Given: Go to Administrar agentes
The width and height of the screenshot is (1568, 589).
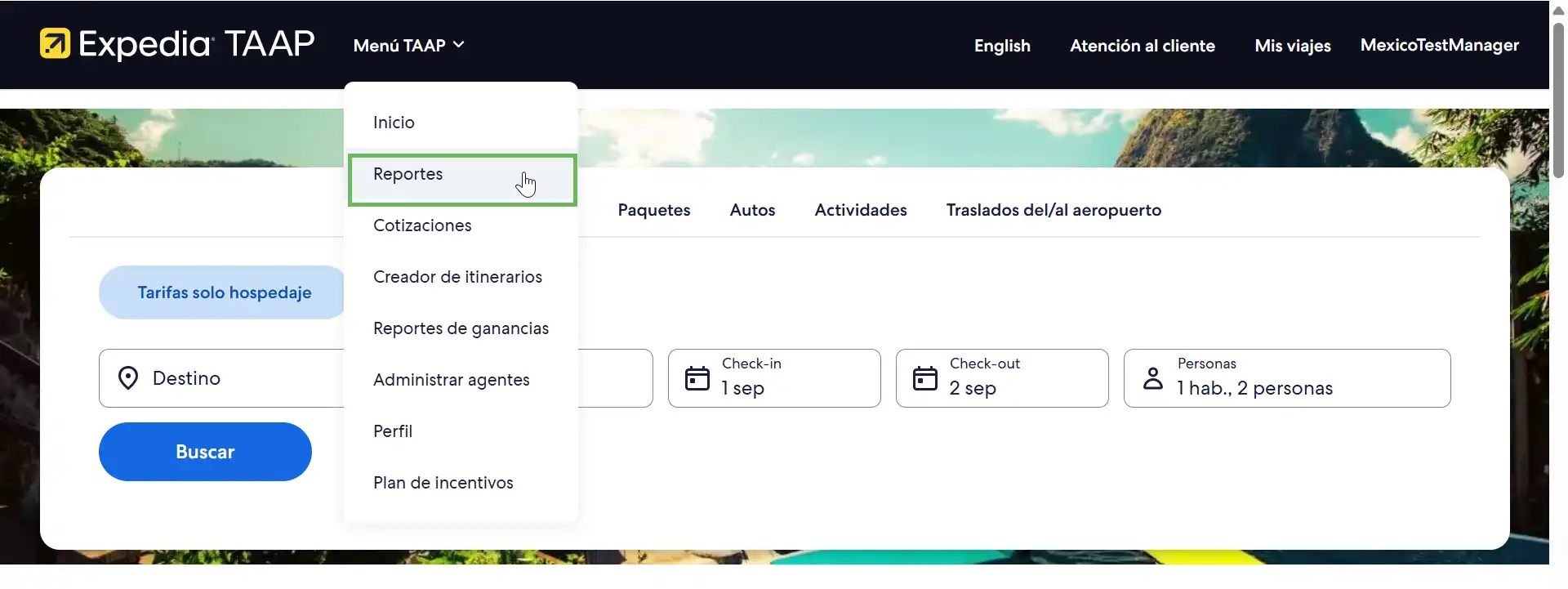Looking at the screenshot, I should click(x=451, y=381).
